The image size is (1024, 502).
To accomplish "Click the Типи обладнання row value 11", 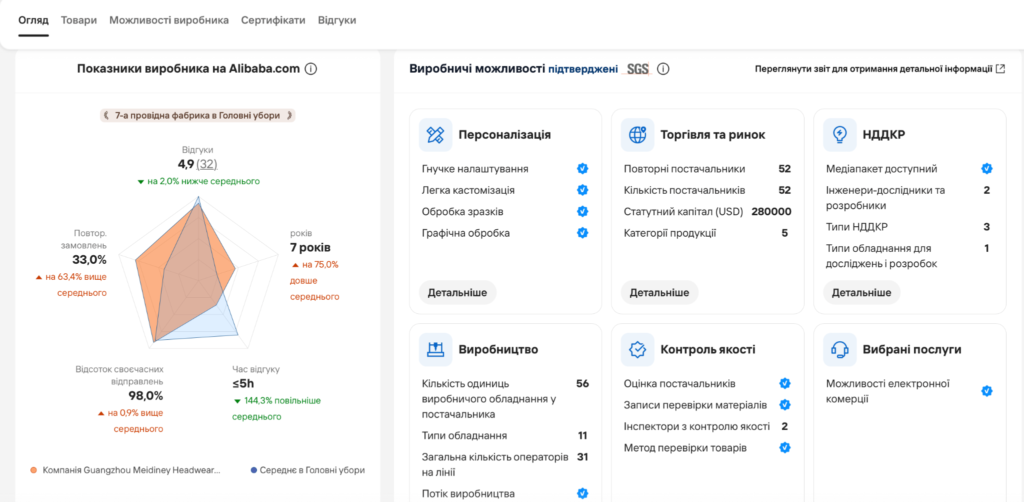I will [x=583, y=435].
